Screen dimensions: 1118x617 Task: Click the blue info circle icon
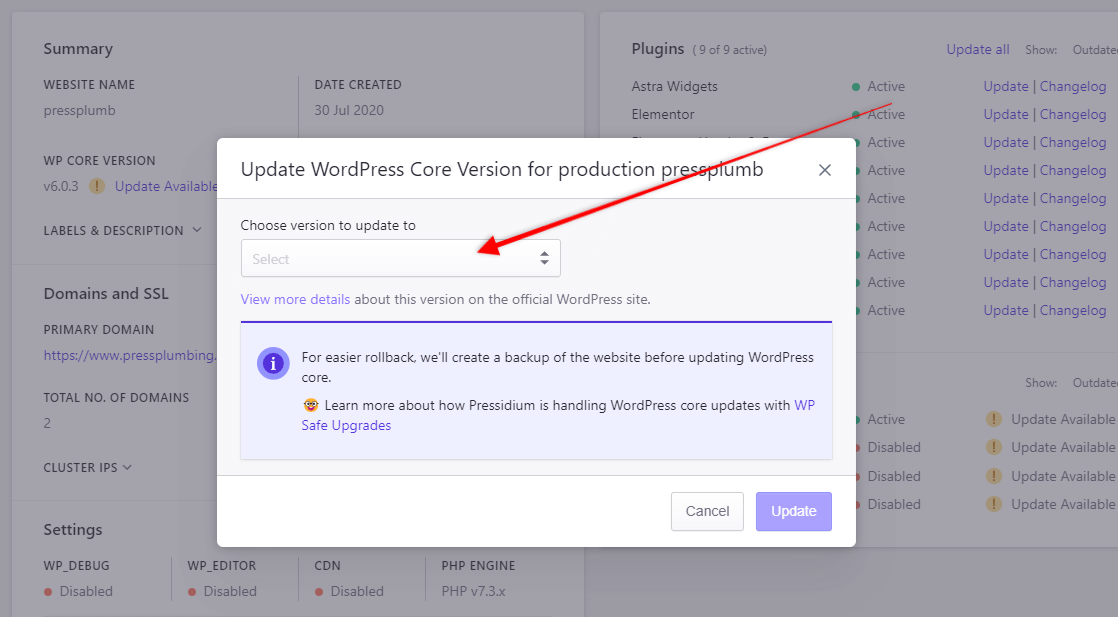tap(273, 364)
